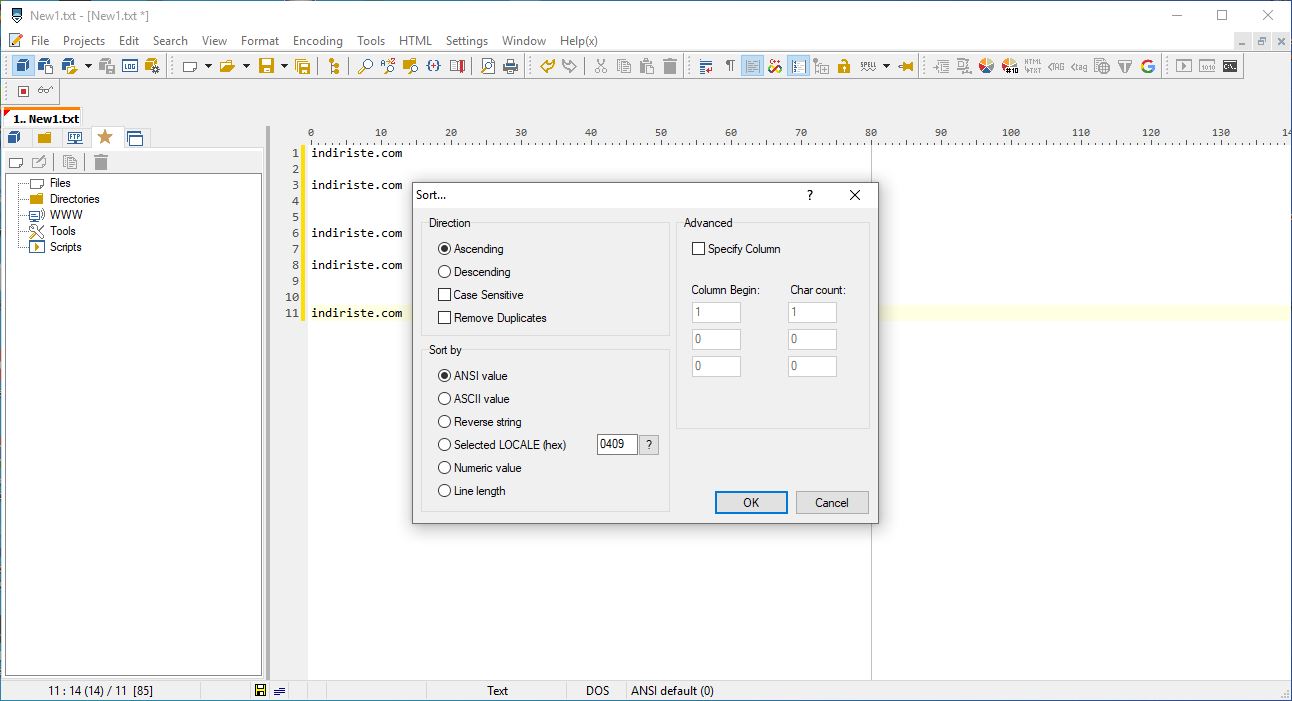
Task: Select the Scripts item in favorites tree
Action: (x=65, y=247)
